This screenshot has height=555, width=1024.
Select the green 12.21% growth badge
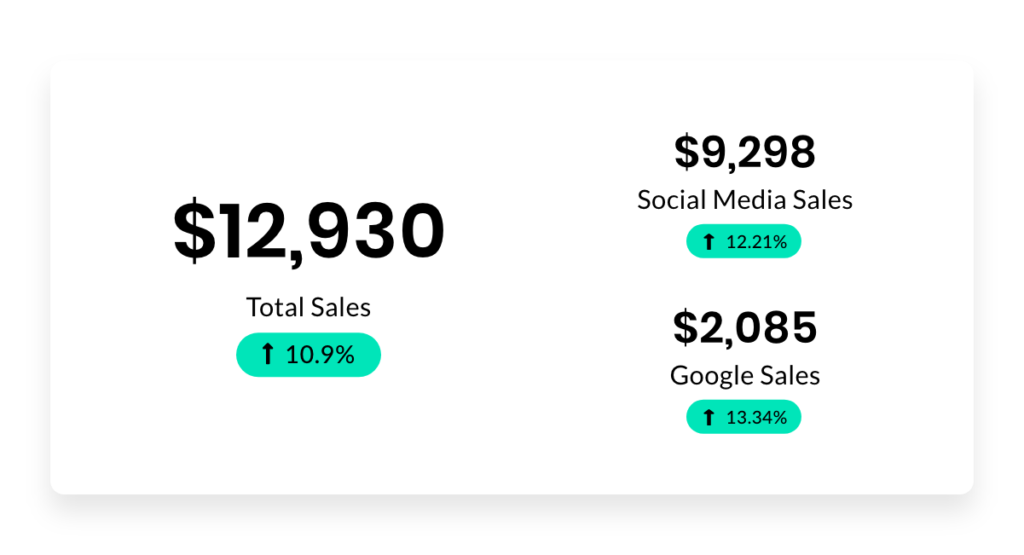pyautogui.click(x=743, y=241)
